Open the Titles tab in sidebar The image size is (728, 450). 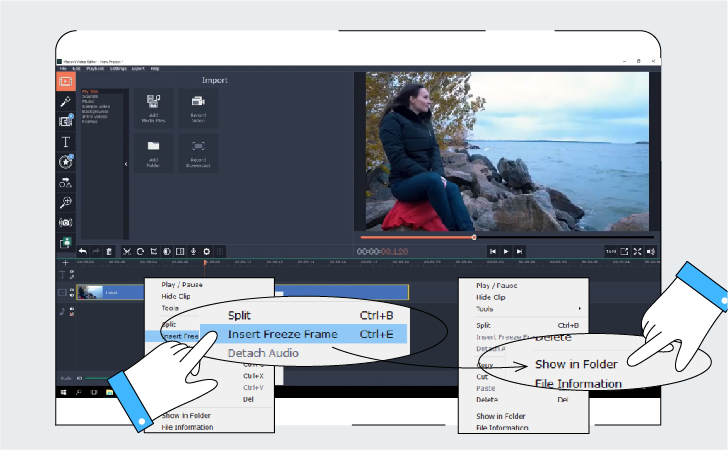65,142
